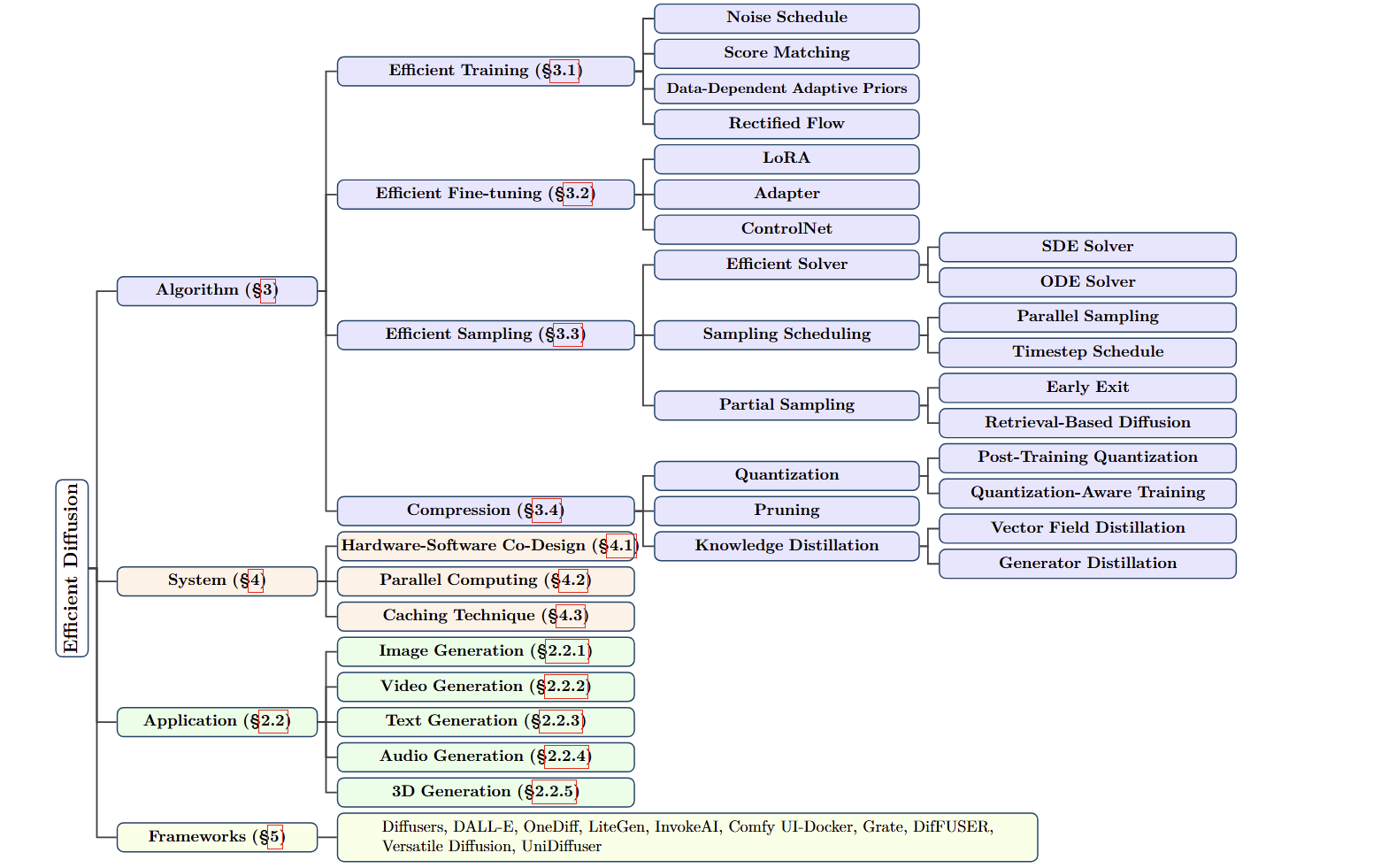Select the ControlNet node
1381x868 pixels.
pyautogui.click(x=786, y=229)
